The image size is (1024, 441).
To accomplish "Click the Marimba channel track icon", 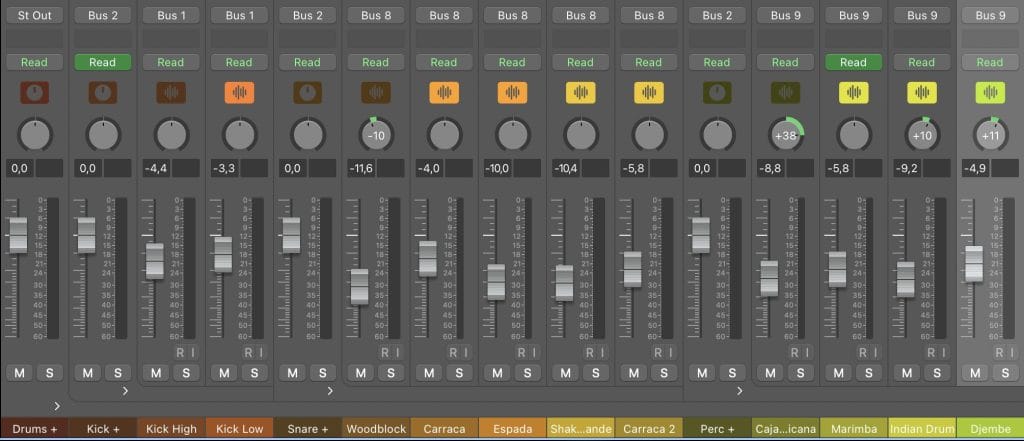I will [x=853, y=93].
